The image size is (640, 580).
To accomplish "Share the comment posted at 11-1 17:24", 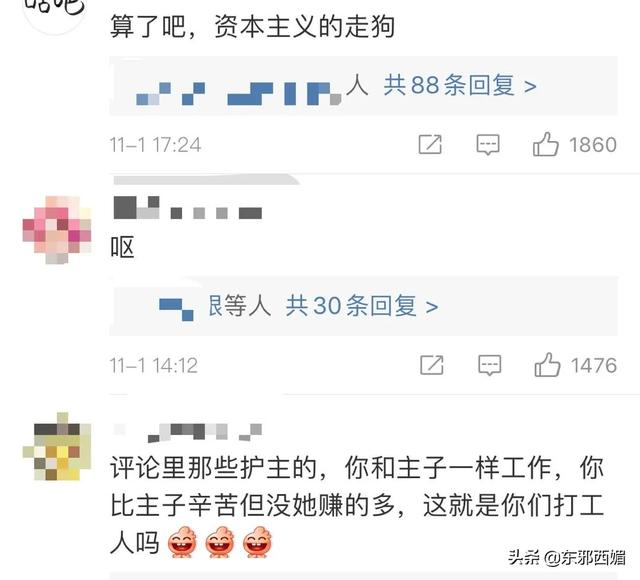I will [x=430, y=144].
